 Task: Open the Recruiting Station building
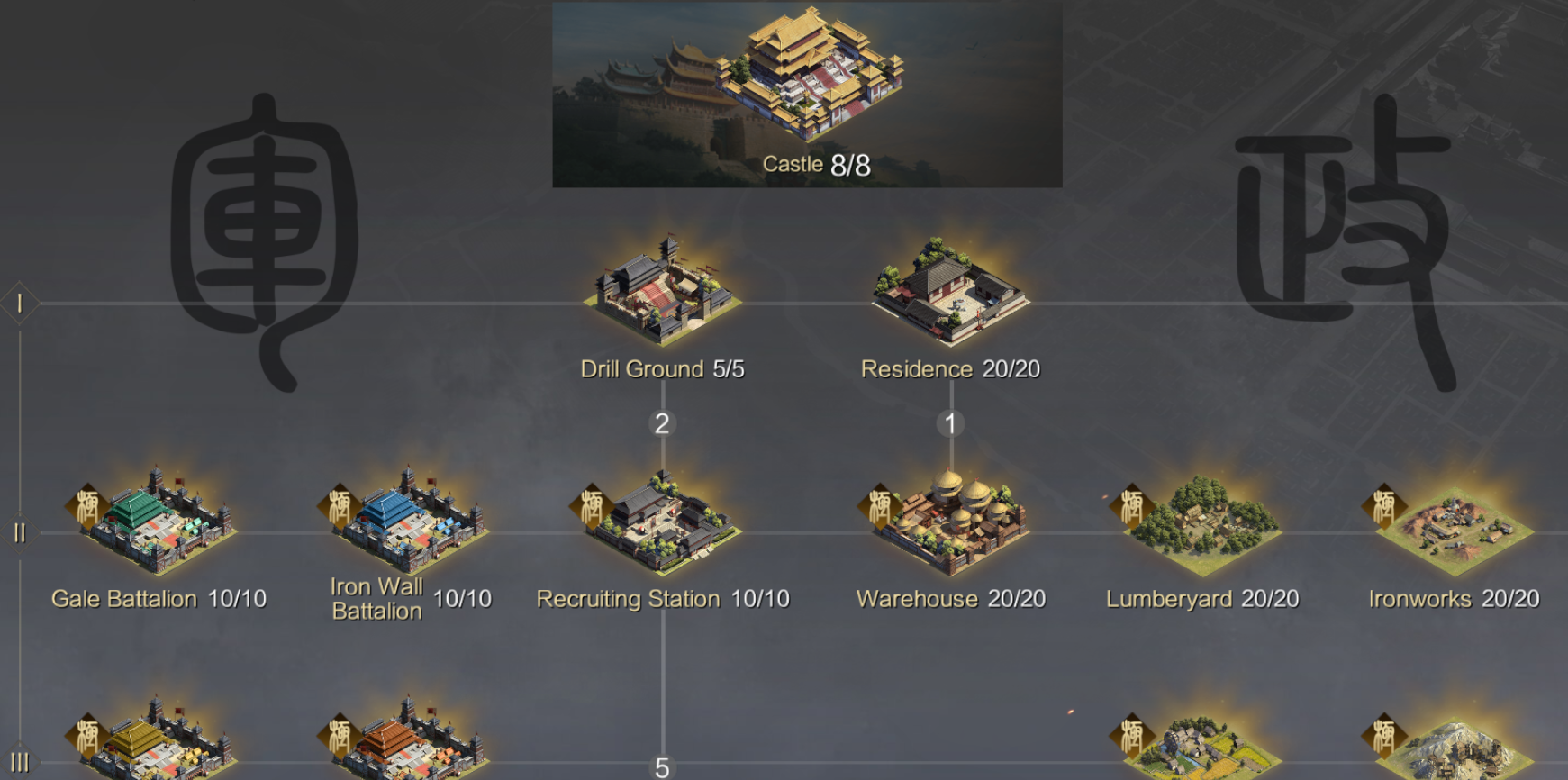pos(663,521)
